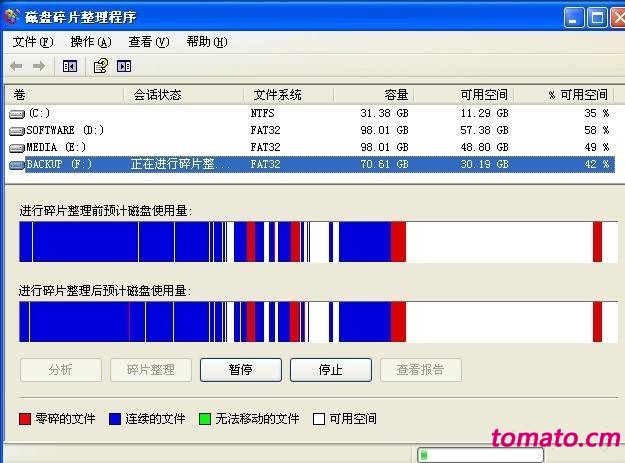The height and width of the screenshot is (463, 625).
Task: Click the grayed 查看报告 button
Action: (421, 370)
